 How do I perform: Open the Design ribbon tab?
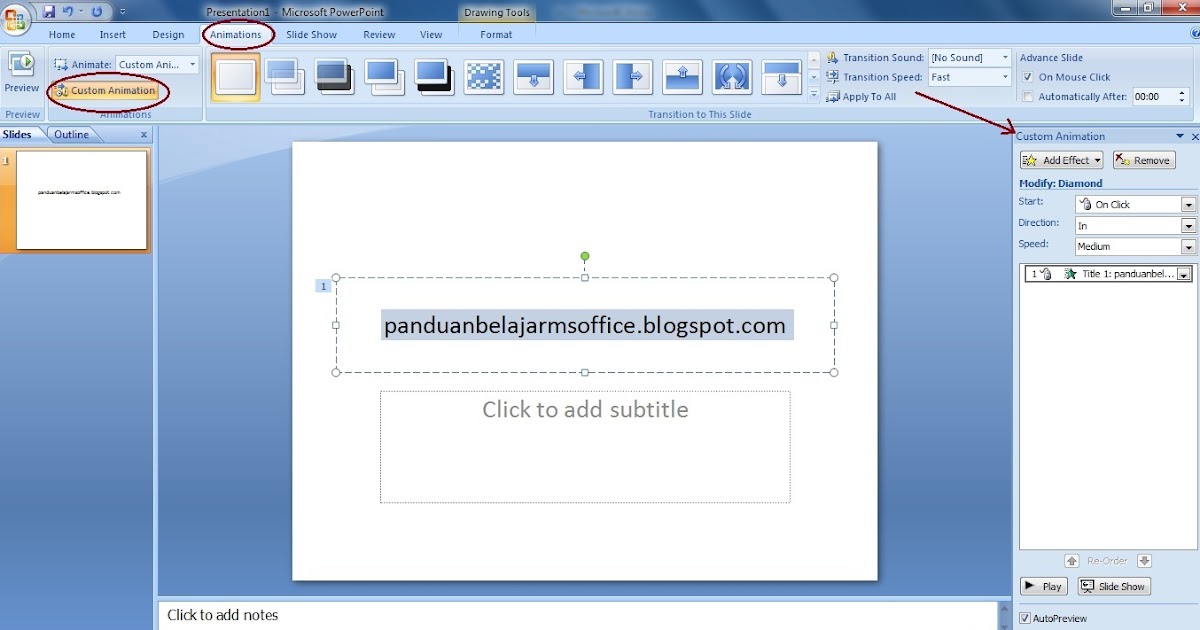click(x=168, y=35)
